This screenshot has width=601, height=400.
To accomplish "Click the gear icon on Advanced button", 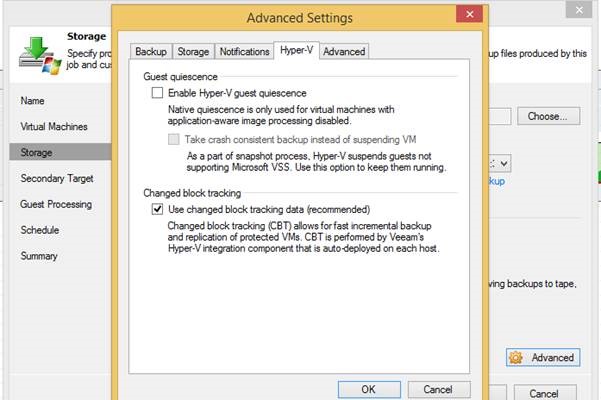I will (x=516, y=358).
